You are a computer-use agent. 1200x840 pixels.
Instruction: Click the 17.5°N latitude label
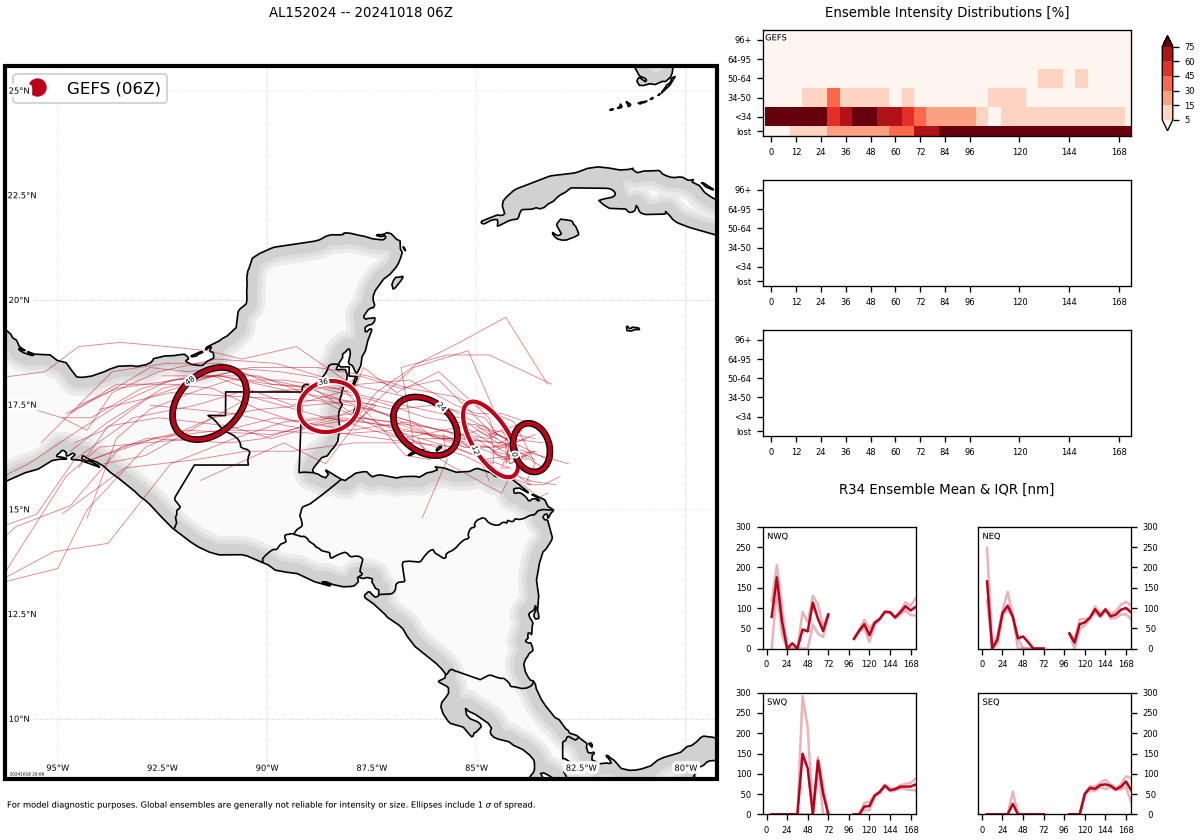[23, 405]
